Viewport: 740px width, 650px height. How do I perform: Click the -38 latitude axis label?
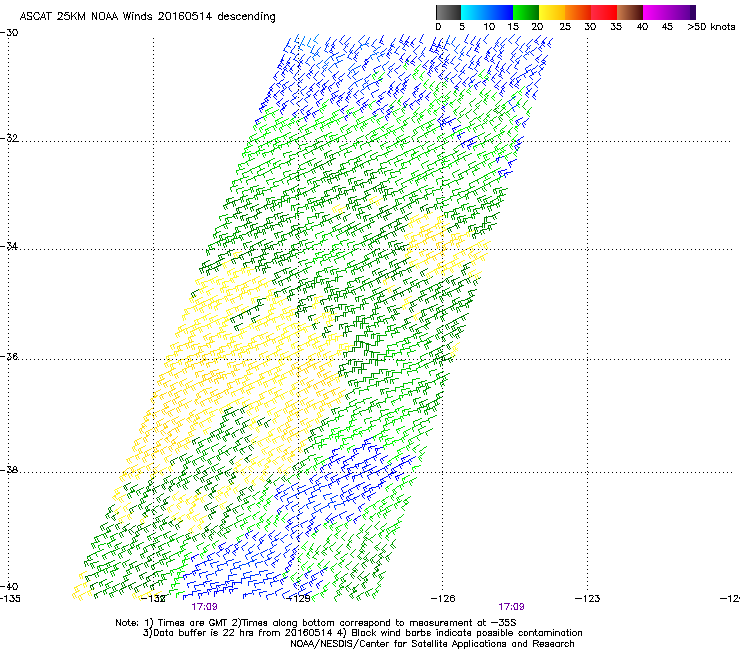(9, 470)
